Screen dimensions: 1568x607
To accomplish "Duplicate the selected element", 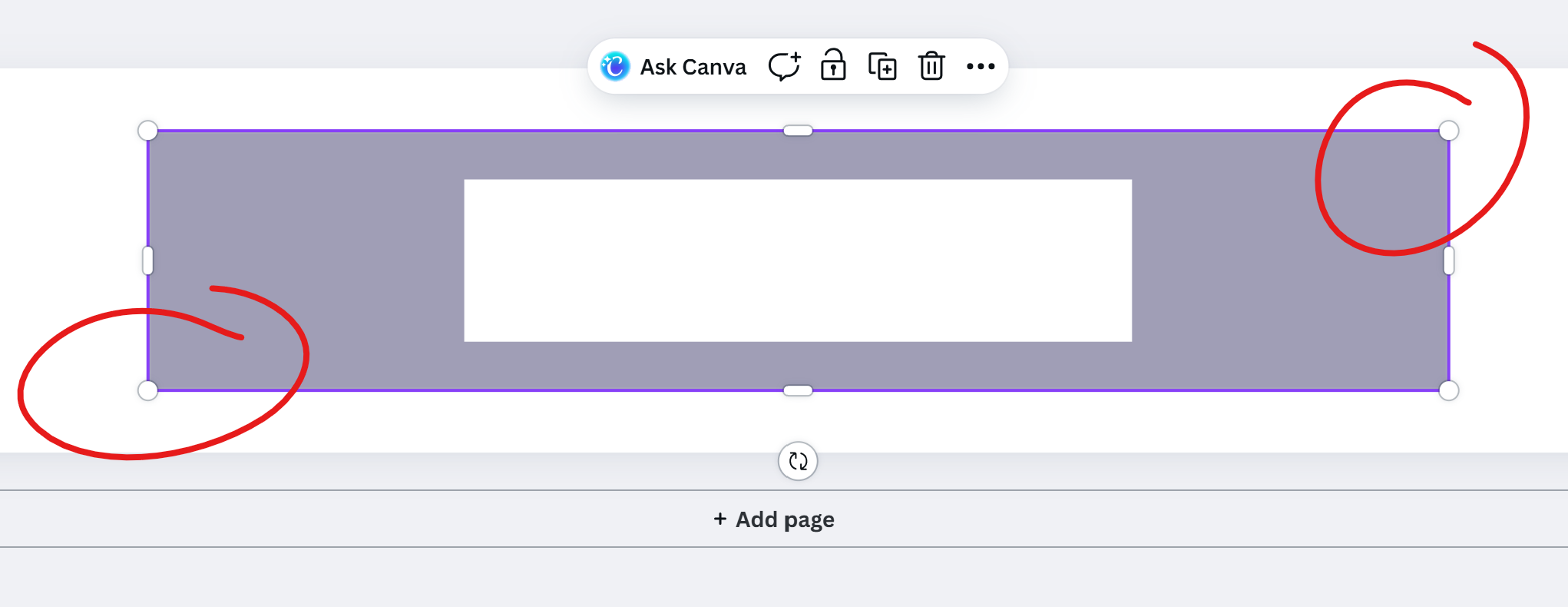I will tap(882, 67).
